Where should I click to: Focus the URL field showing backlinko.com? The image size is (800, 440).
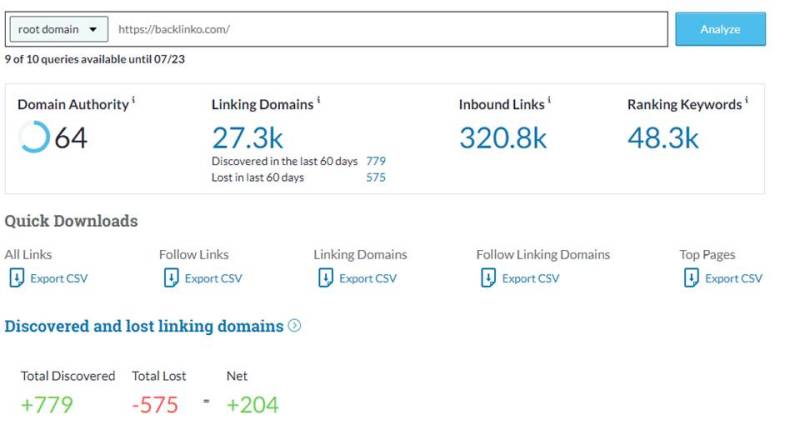[x=390, y=29]
